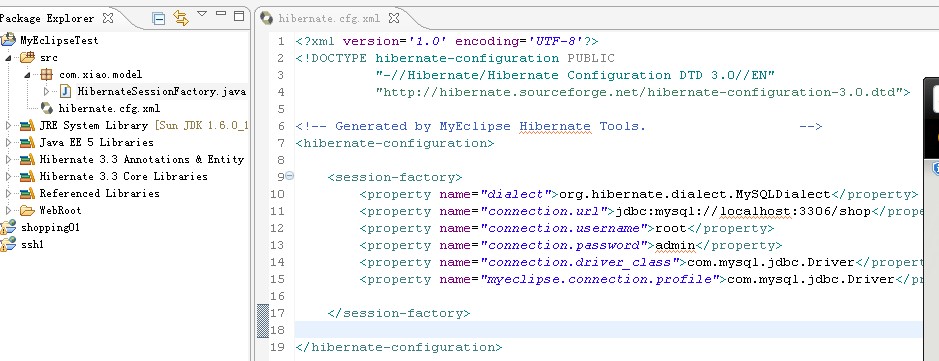Click the Java EE 5 Libraries icon
Image resolution: width=939 pixels, height=361 pixels.
(x=27, y=142)
